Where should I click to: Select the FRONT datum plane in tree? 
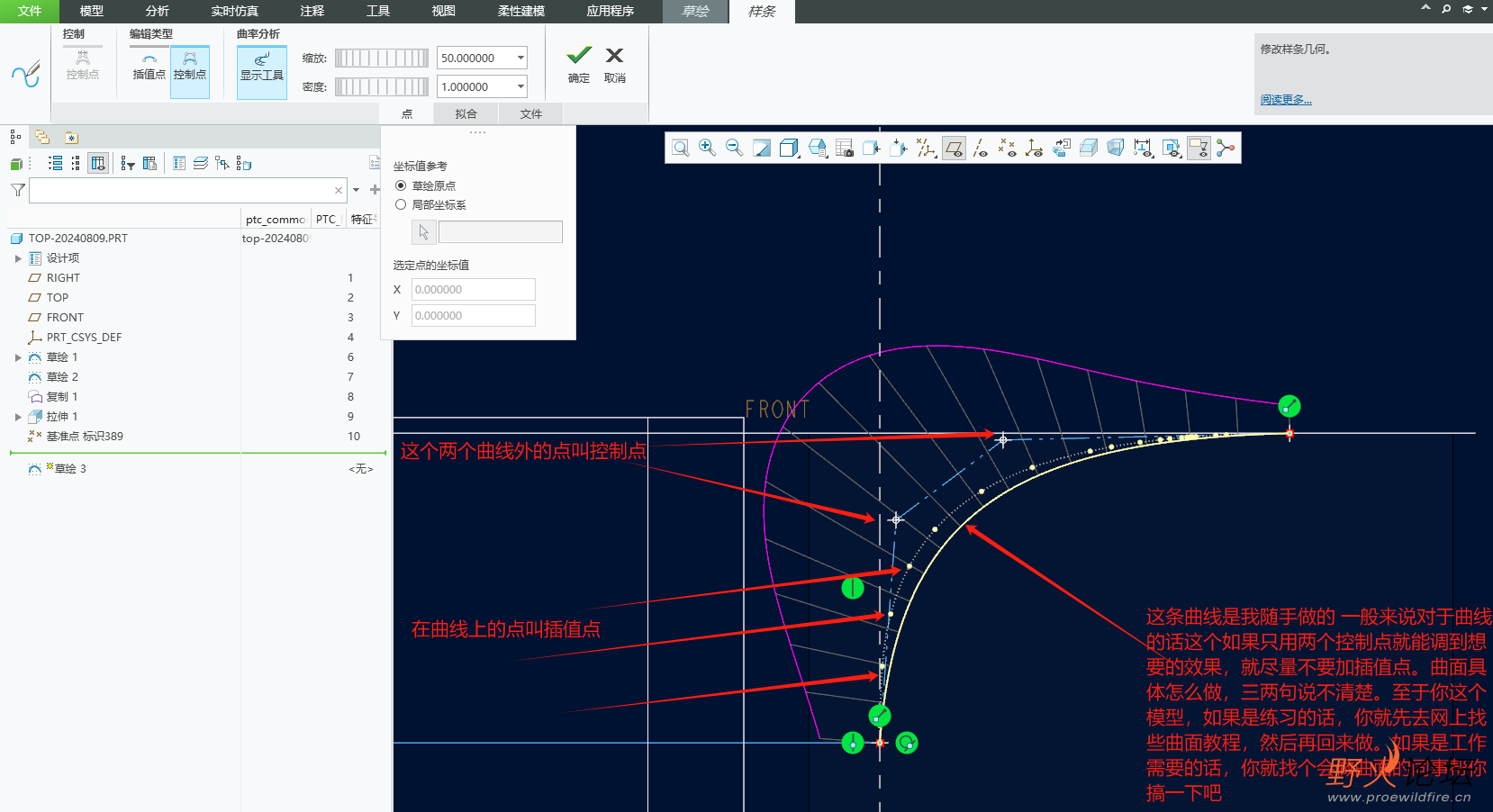tap(65, 318)
